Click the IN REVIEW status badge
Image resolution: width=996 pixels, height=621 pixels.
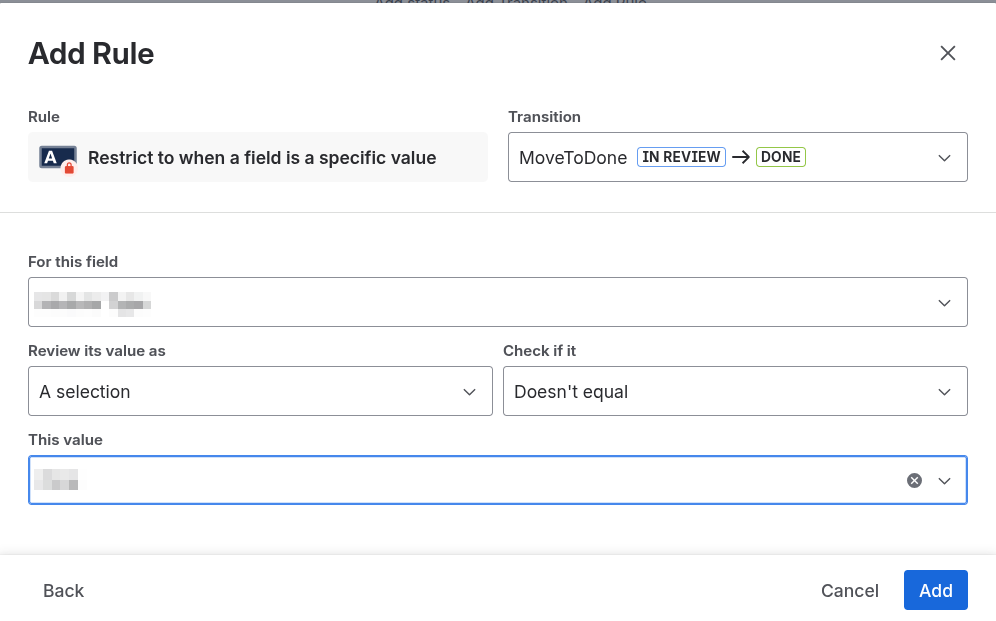(681, 157)
